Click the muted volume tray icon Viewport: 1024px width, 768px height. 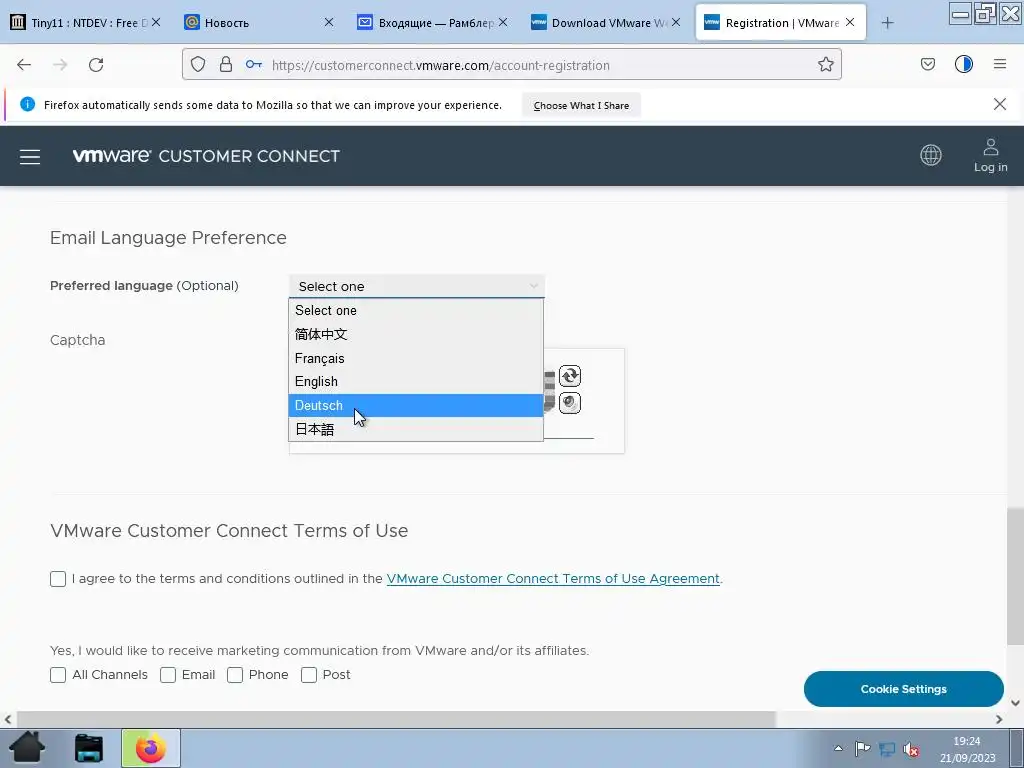(910, 749)
